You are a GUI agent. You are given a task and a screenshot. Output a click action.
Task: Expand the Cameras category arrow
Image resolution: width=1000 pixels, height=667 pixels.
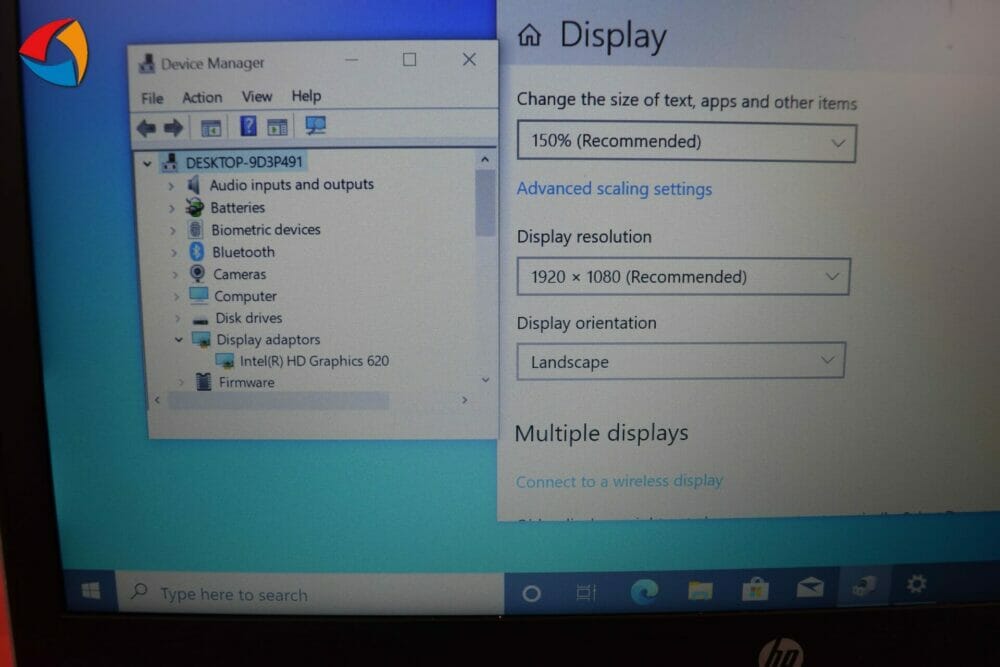tap(175, 275)
